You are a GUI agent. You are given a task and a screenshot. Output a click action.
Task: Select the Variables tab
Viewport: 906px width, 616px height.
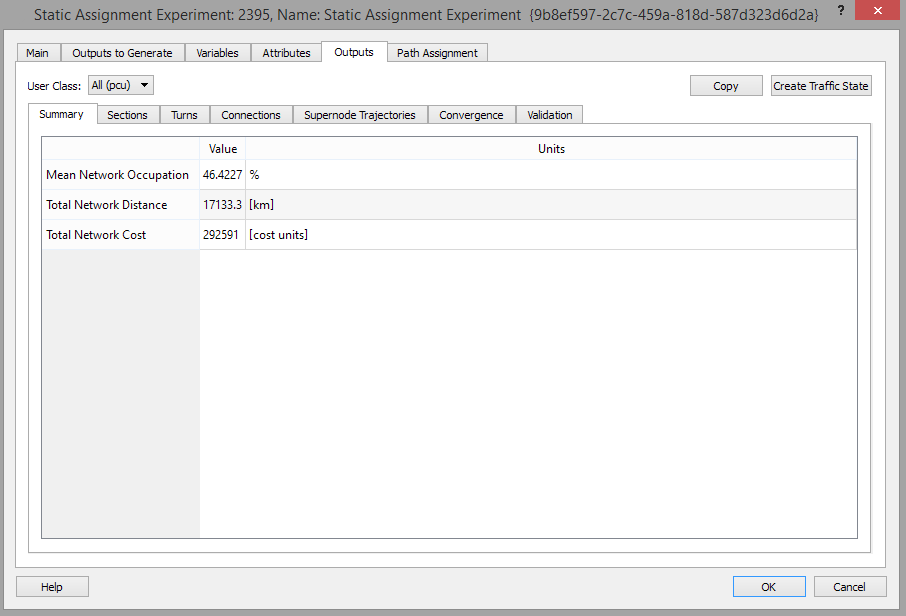pos(217,52)
